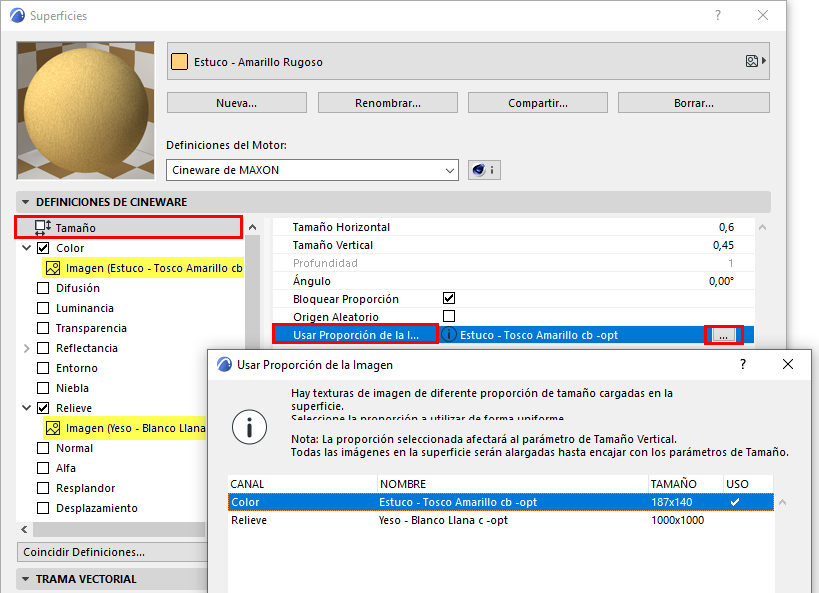Uncheck Bloquear Proporción checkbox
Viewport: 819px width, 593px height.
click(449, 298)
